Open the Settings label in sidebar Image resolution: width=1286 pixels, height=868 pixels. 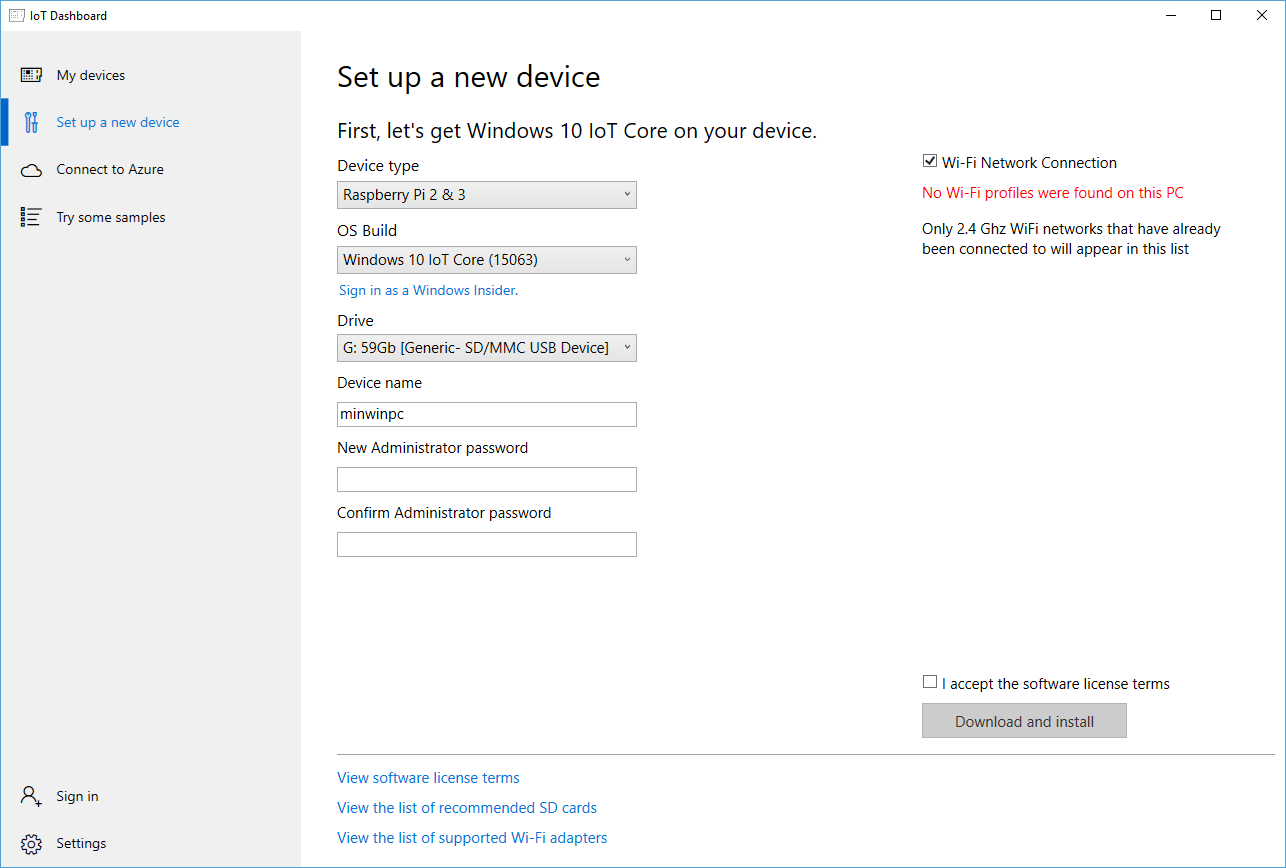click(x=81, y=843)
